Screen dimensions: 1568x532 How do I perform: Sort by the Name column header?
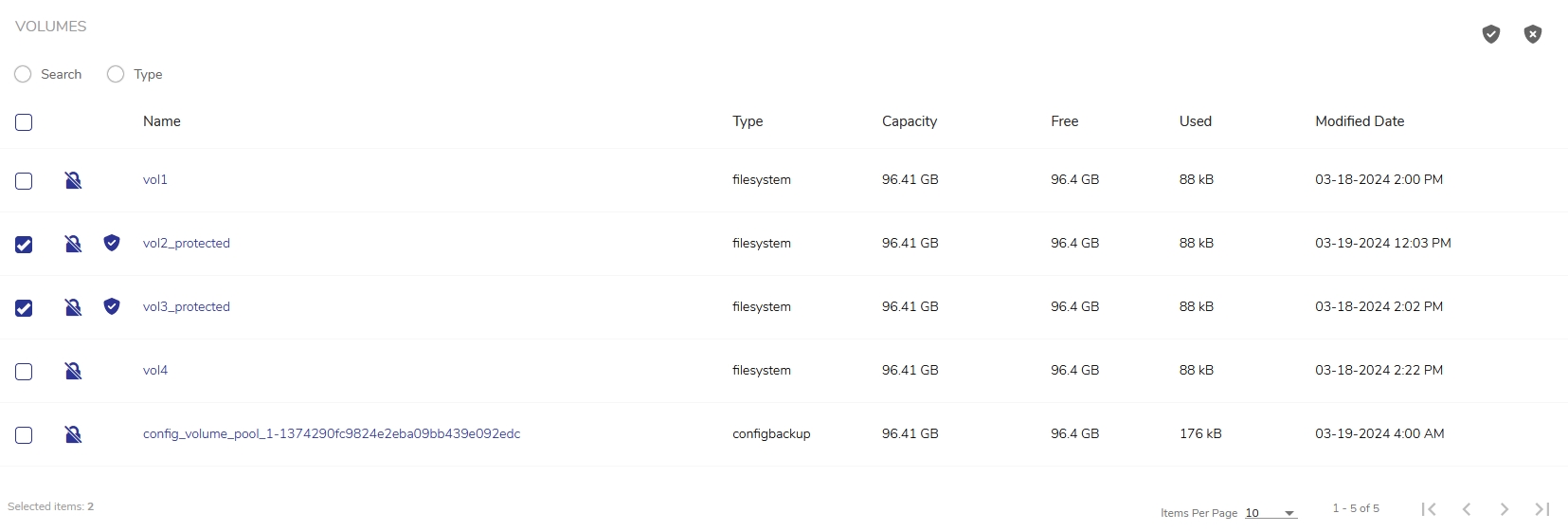point(162,121)
